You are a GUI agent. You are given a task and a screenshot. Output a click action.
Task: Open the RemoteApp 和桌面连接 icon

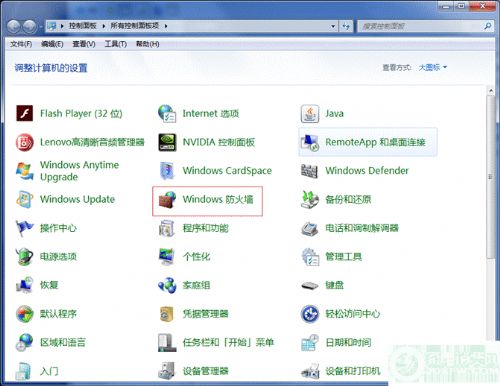coord(310,142)
